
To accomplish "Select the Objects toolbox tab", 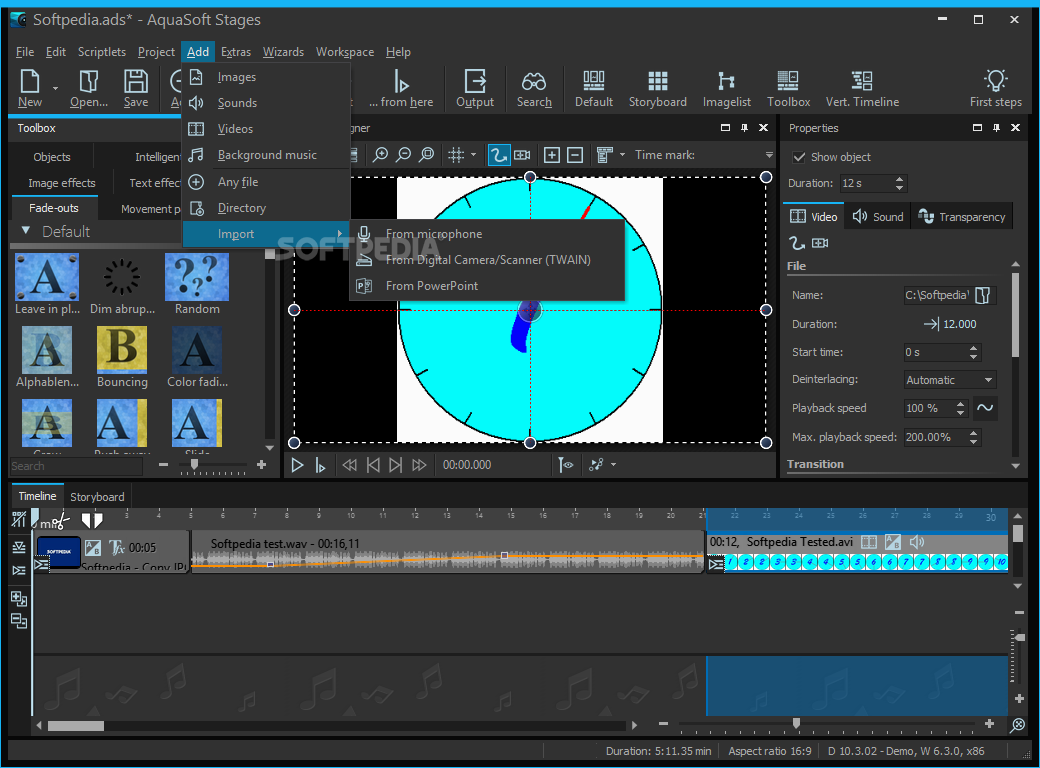I will pyautogui.click(x=52, y=157).
